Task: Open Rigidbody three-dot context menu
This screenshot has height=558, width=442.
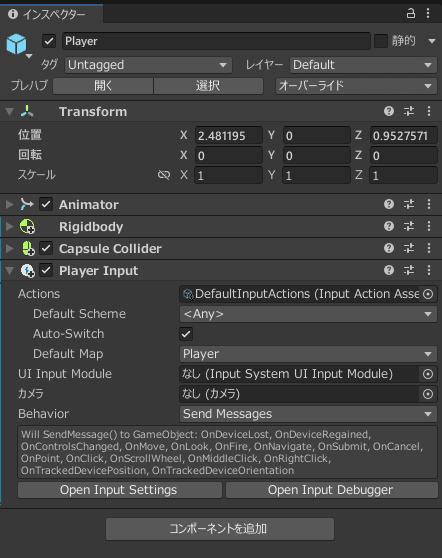Action: (429, 226)
